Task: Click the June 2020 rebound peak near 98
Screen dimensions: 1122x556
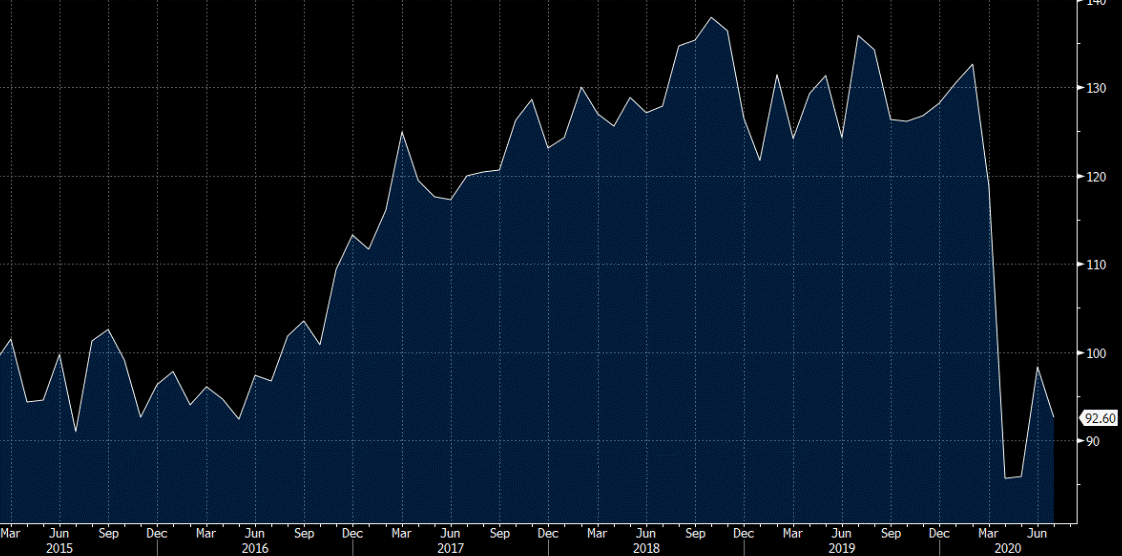Action: coord(1038,368)
